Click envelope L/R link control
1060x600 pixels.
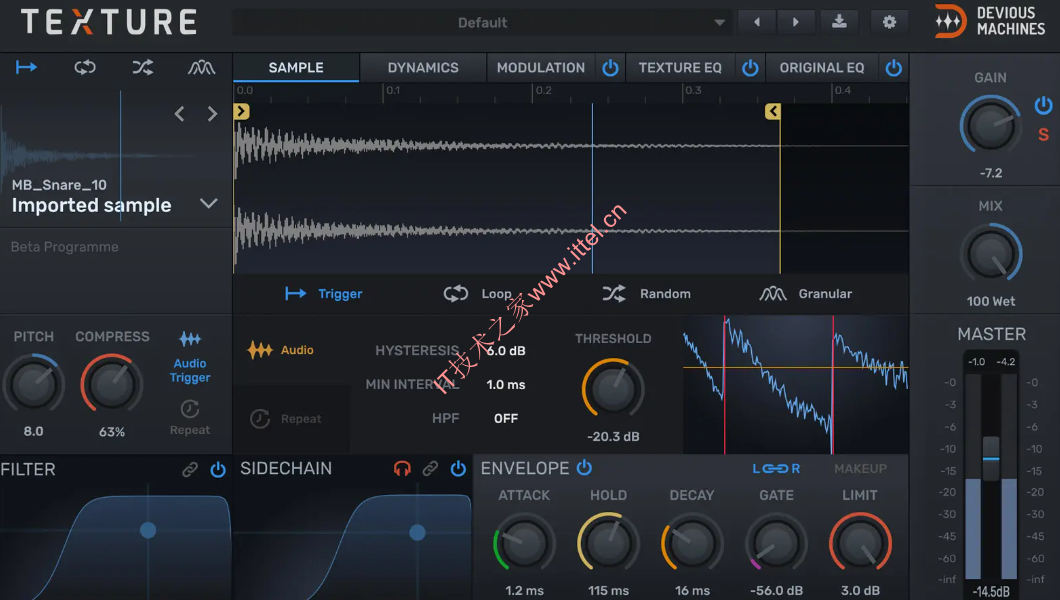coord(776,468)
